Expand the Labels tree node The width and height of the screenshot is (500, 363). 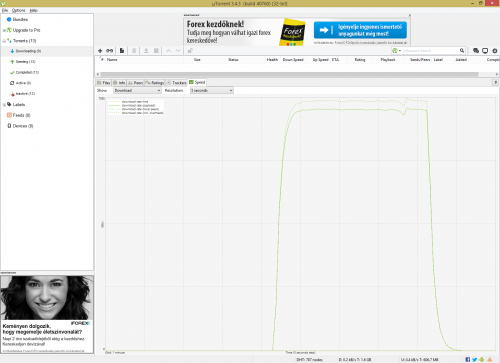[x=4, y=105]
